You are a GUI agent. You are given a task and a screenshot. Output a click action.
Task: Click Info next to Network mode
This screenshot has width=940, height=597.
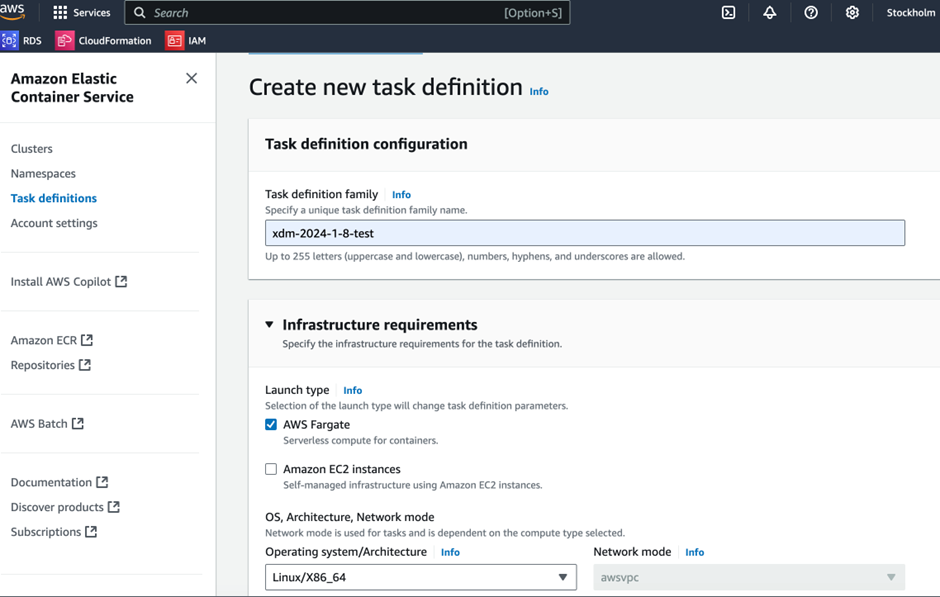(695, 552)
